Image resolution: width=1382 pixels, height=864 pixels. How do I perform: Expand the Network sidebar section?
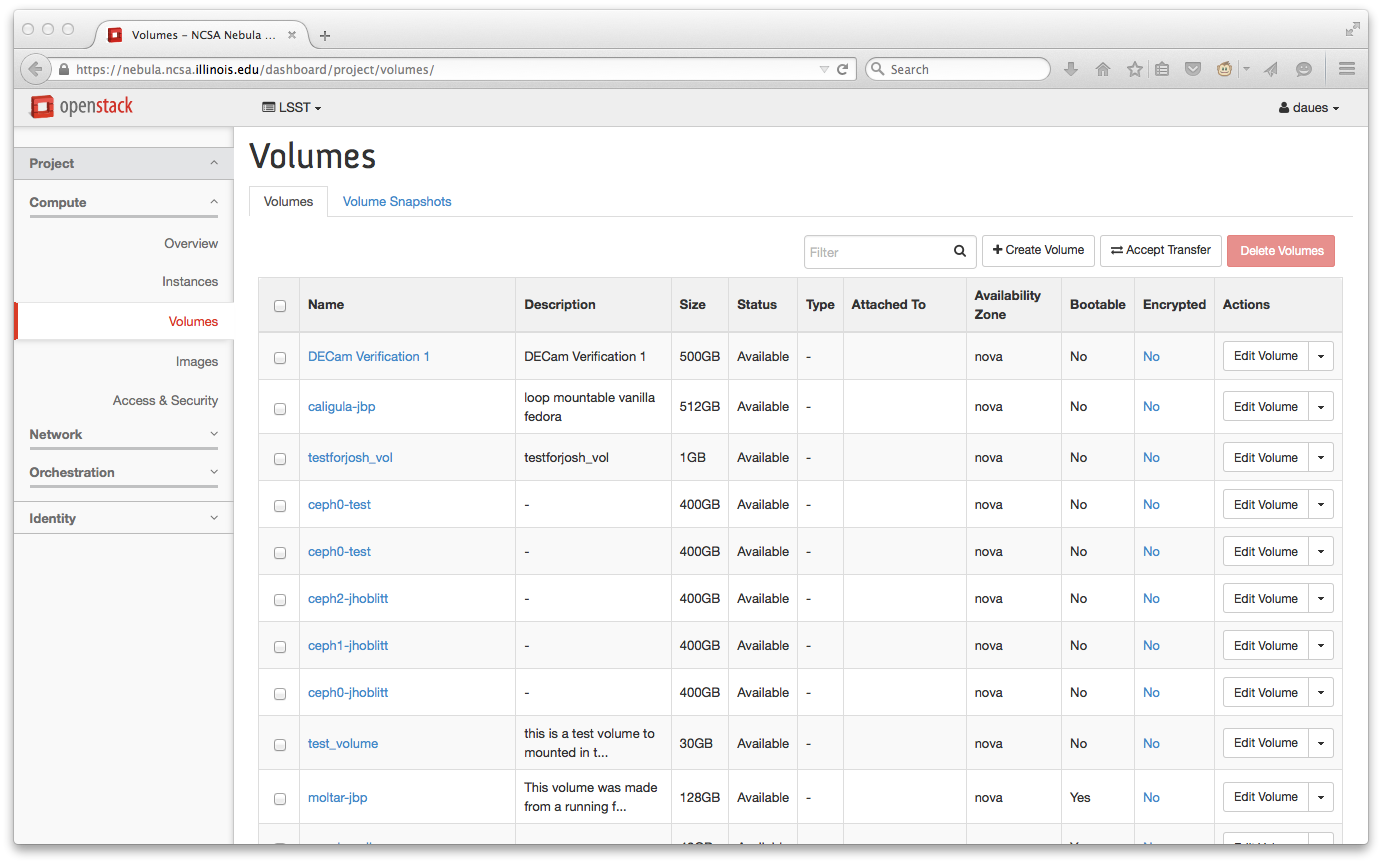point(124,434)
